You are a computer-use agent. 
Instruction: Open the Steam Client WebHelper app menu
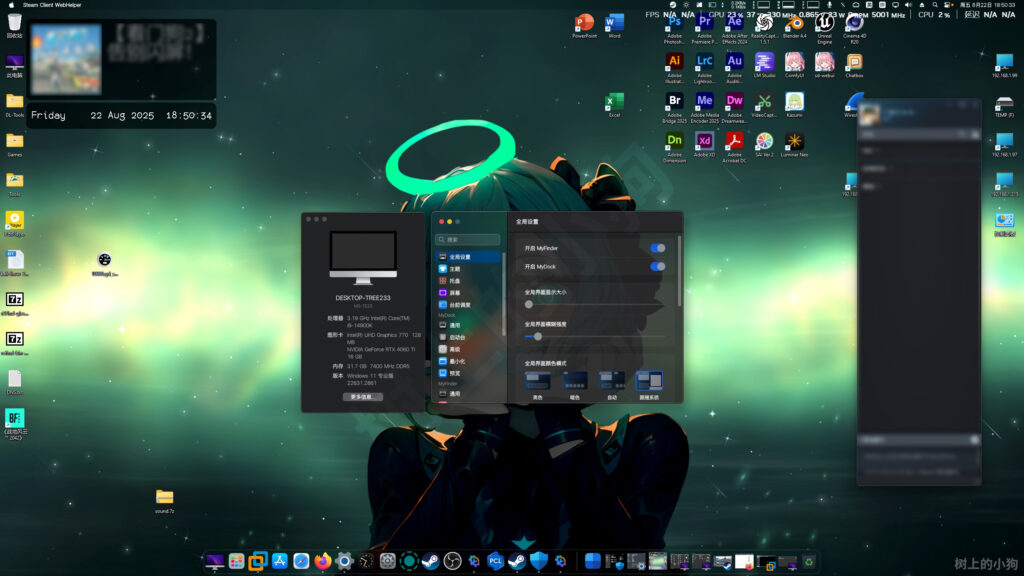[x=52, y=5]
